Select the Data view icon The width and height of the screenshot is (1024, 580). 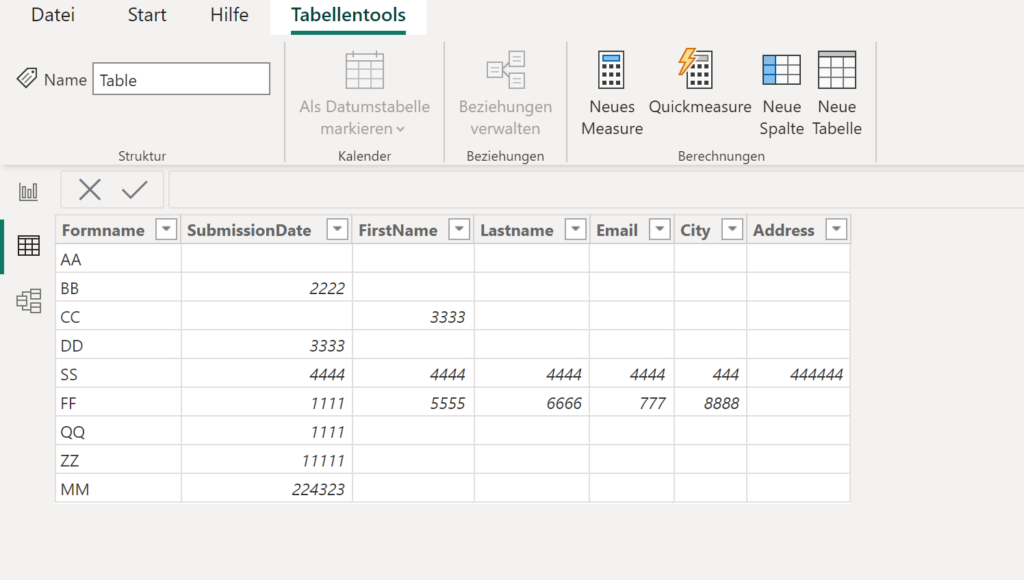(28, 246)
